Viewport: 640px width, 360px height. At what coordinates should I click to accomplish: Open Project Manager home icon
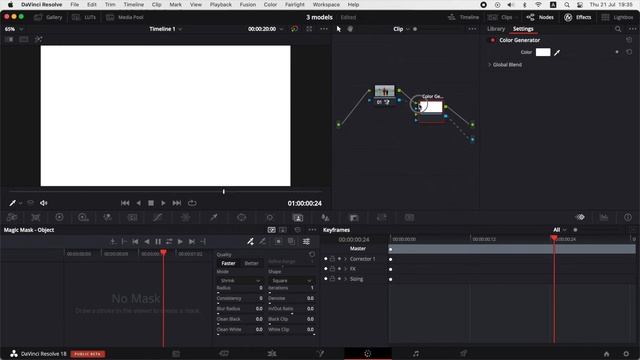pyautogui.click(x=607, y=354)
